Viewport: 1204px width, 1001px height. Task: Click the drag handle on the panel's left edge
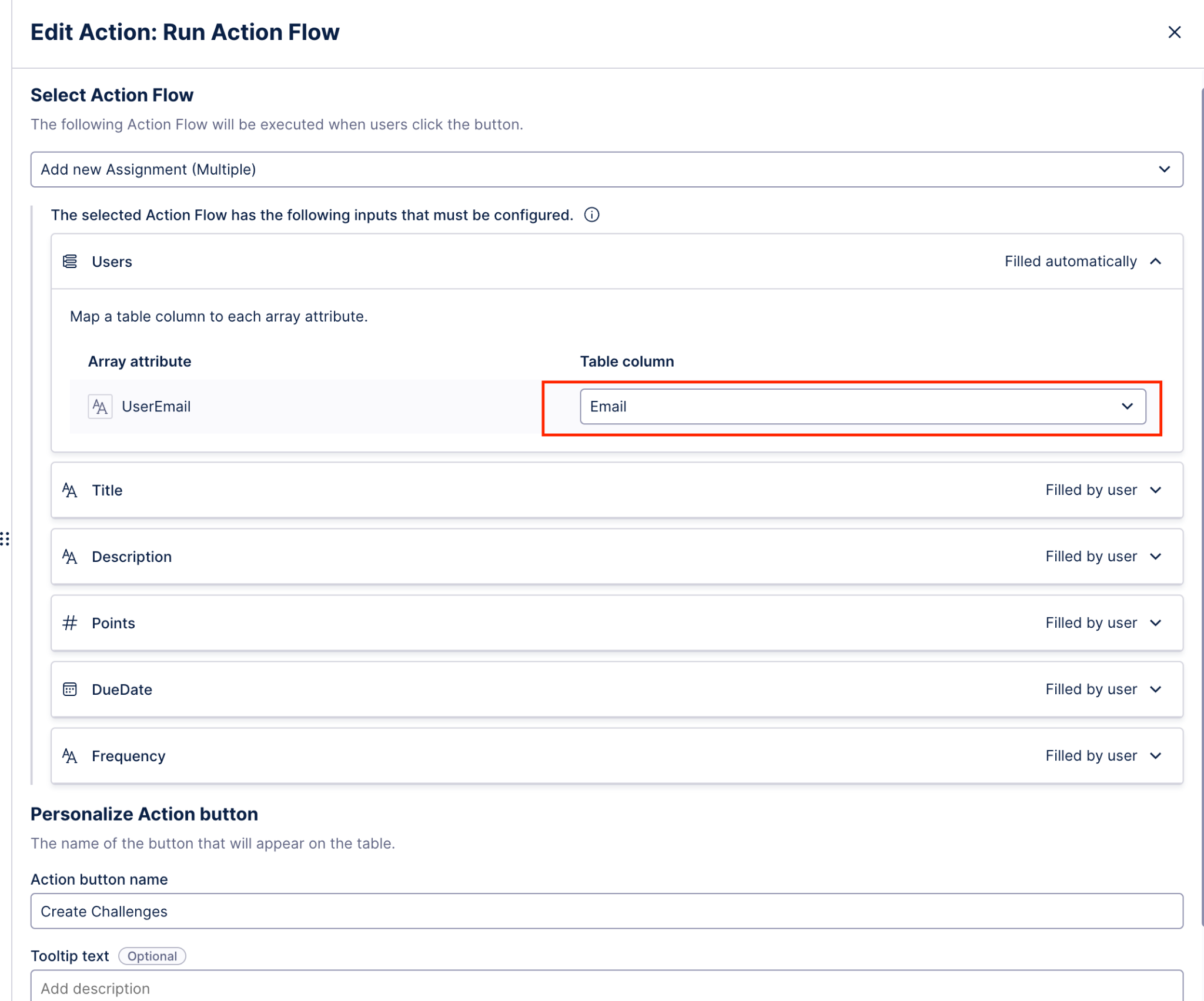click(5, 538)
